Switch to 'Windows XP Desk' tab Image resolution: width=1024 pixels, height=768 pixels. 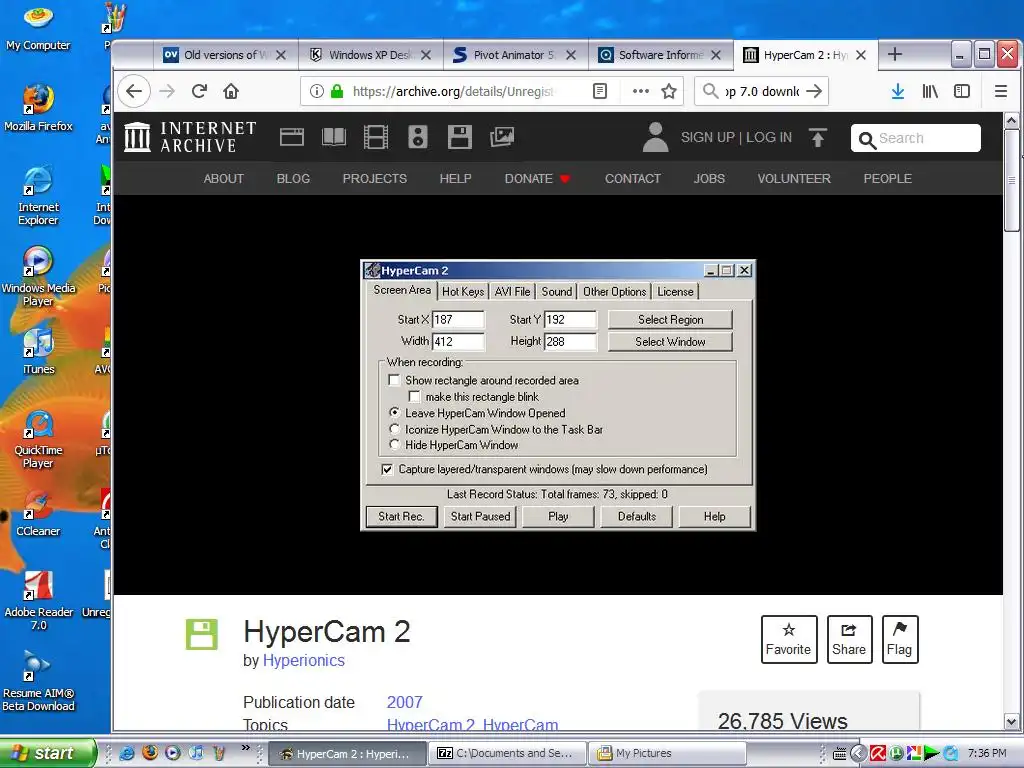click(x=371, y=55)
